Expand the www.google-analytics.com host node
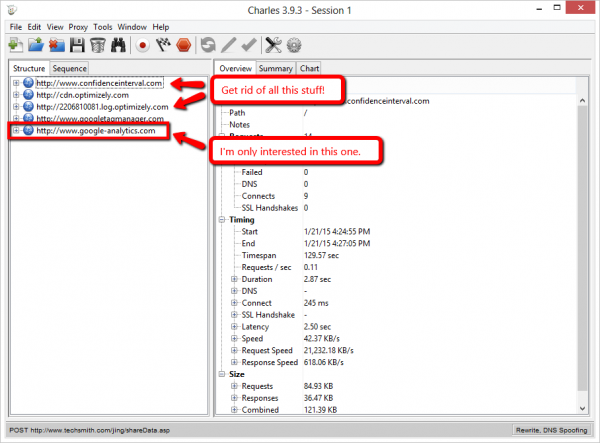The image size is (600, 443). coord(16,130)
